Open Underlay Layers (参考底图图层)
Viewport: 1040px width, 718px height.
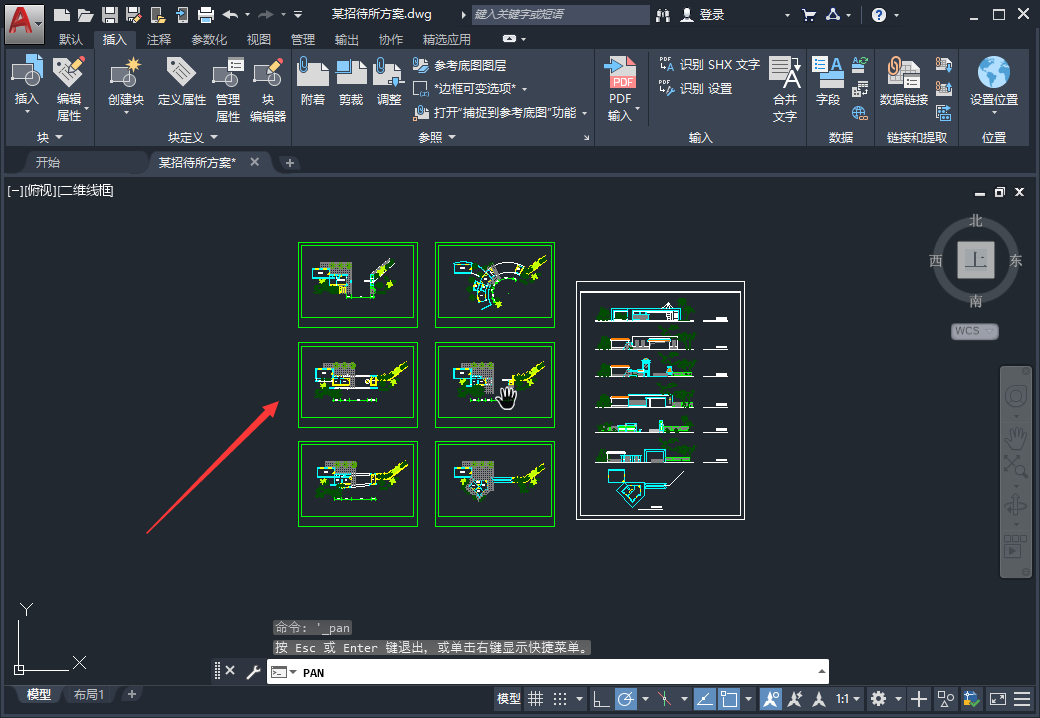(x=460, y=65)
